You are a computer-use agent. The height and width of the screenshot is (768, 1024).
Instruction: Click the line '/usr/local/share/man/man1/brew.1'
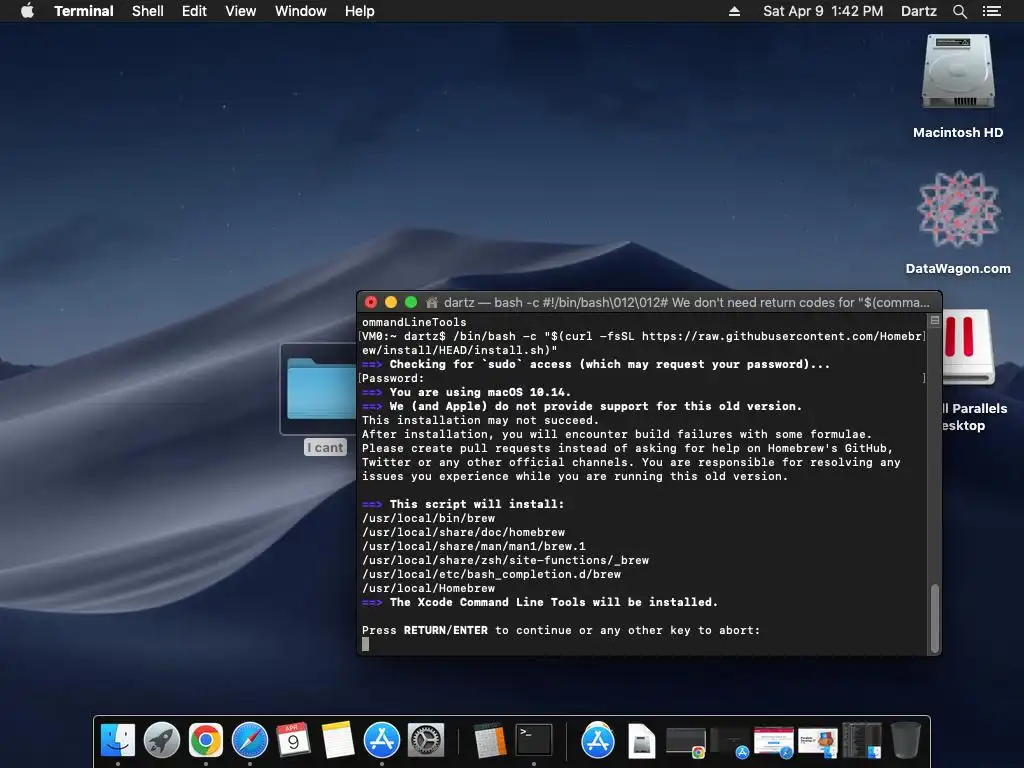(474, 546)
